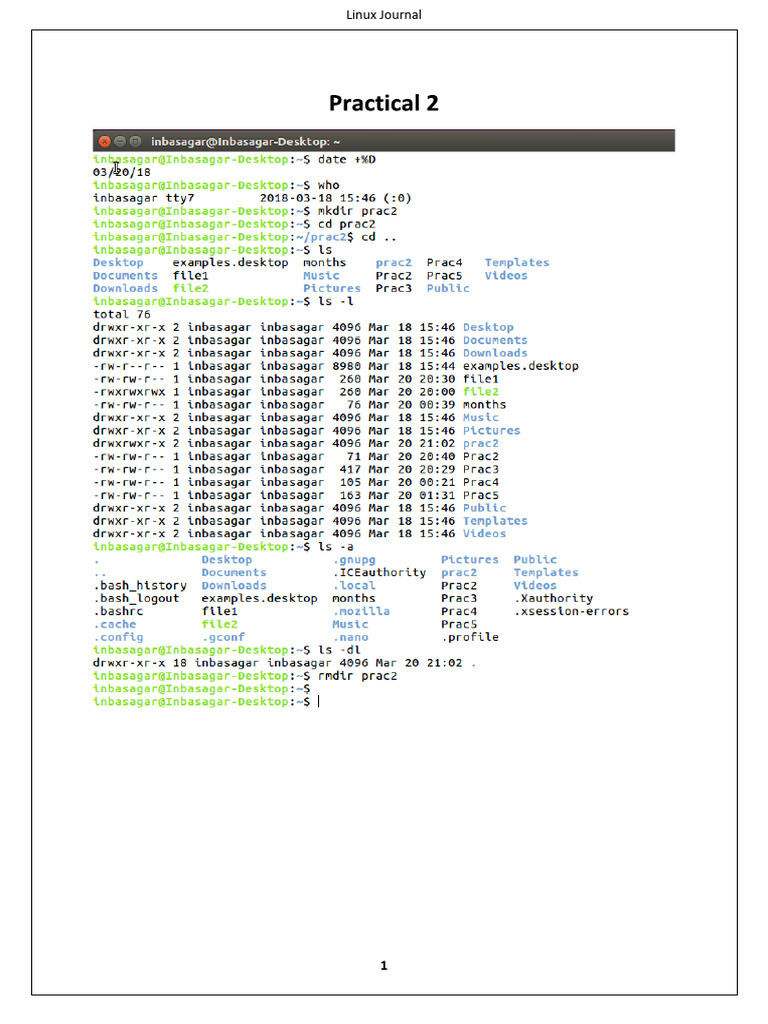
Task: Select the 'rmdir prac2' command
Action: point(357,677)
